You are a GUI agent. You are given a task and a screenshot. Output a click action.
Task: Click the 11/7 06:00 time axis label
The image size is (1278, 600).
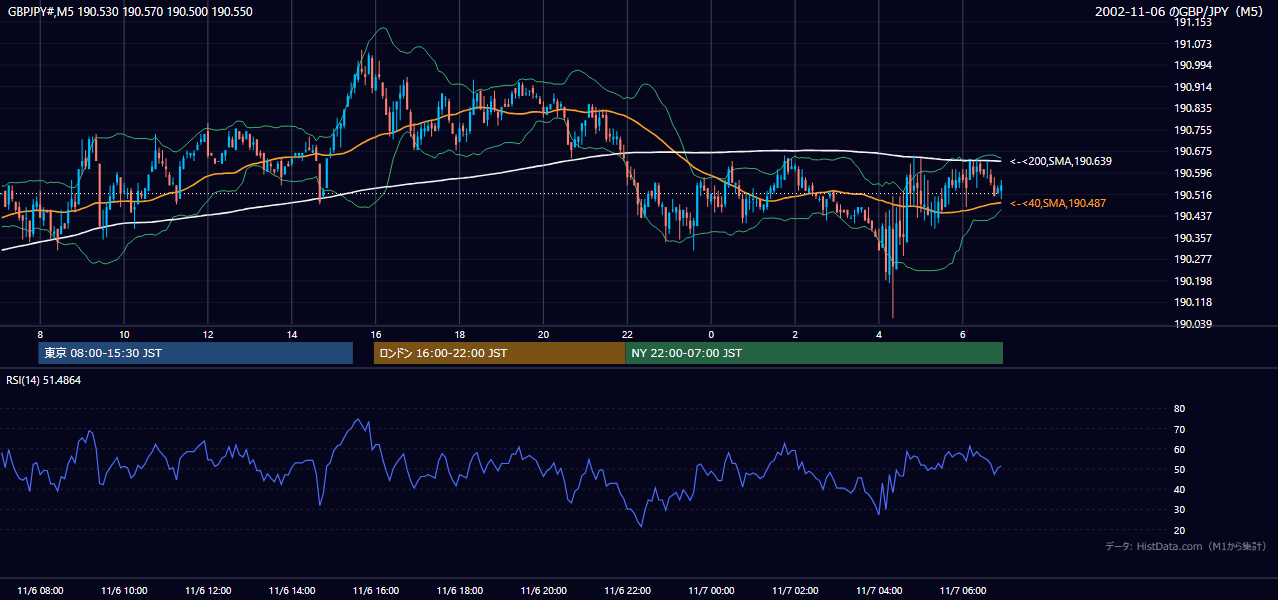[x=963, y=590]
